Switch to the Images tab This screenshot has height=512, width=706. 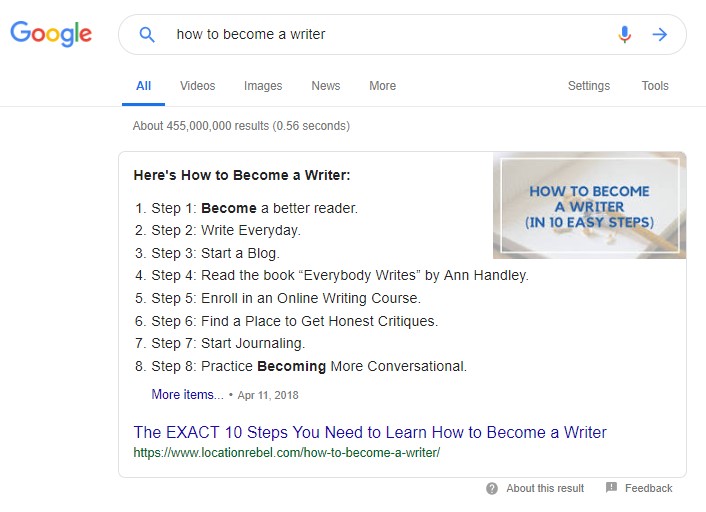pyautogui.click(x=263, y=86)
